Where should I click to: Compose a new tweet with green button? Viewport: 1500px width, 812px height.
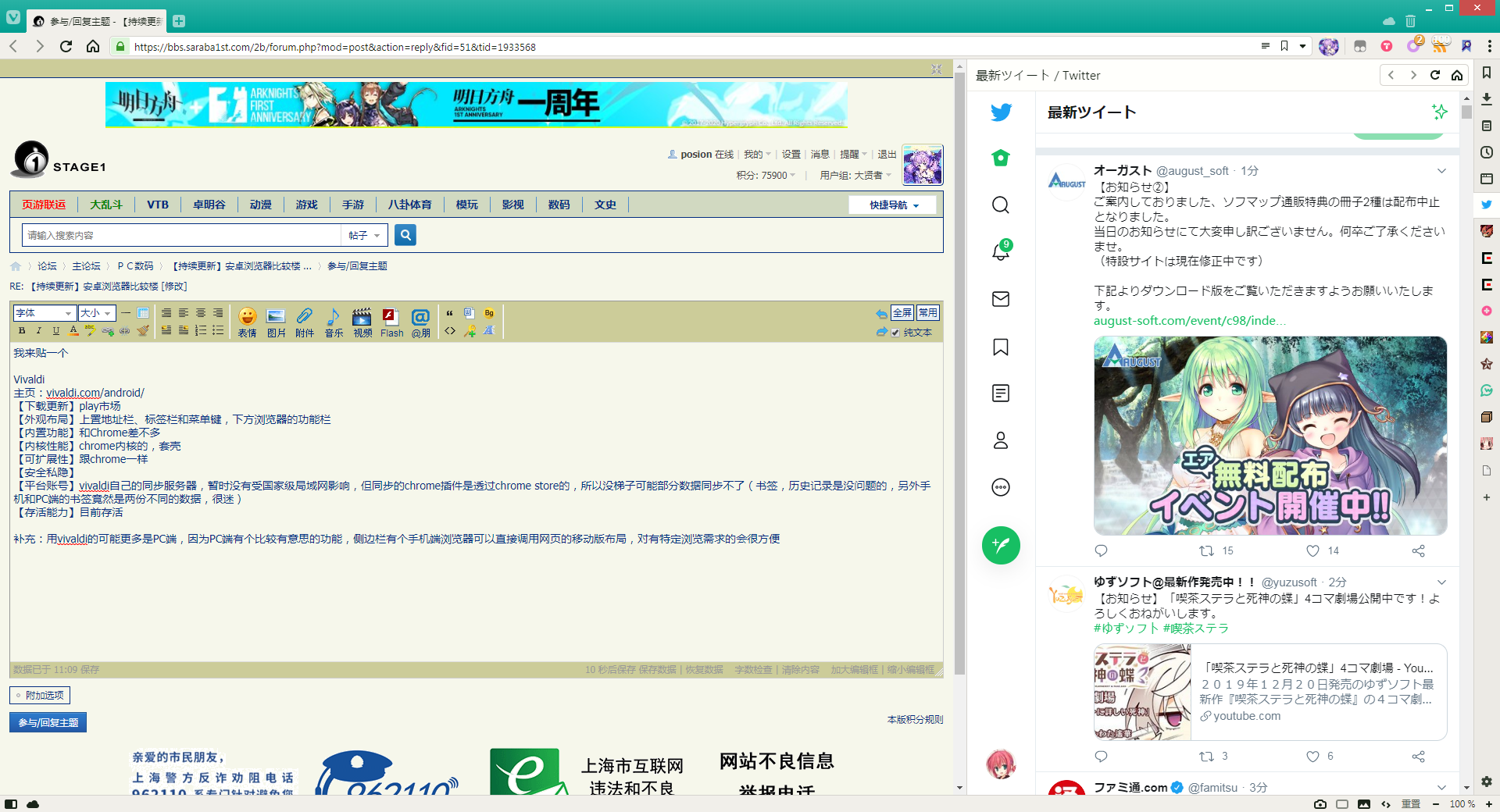pyautogui.click(x=1001, y=545)
